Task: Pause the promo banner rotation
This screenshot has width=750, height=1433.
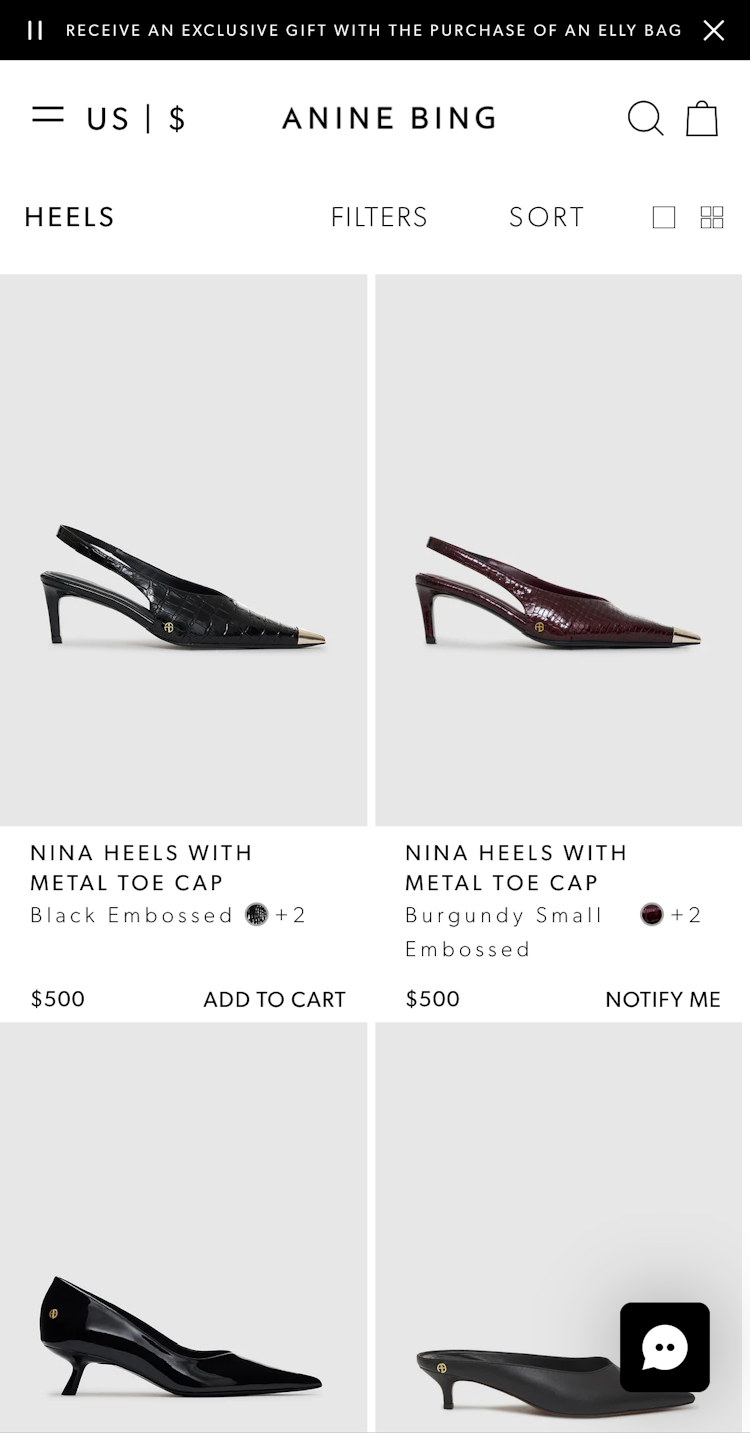Action: tap(35, 30)
